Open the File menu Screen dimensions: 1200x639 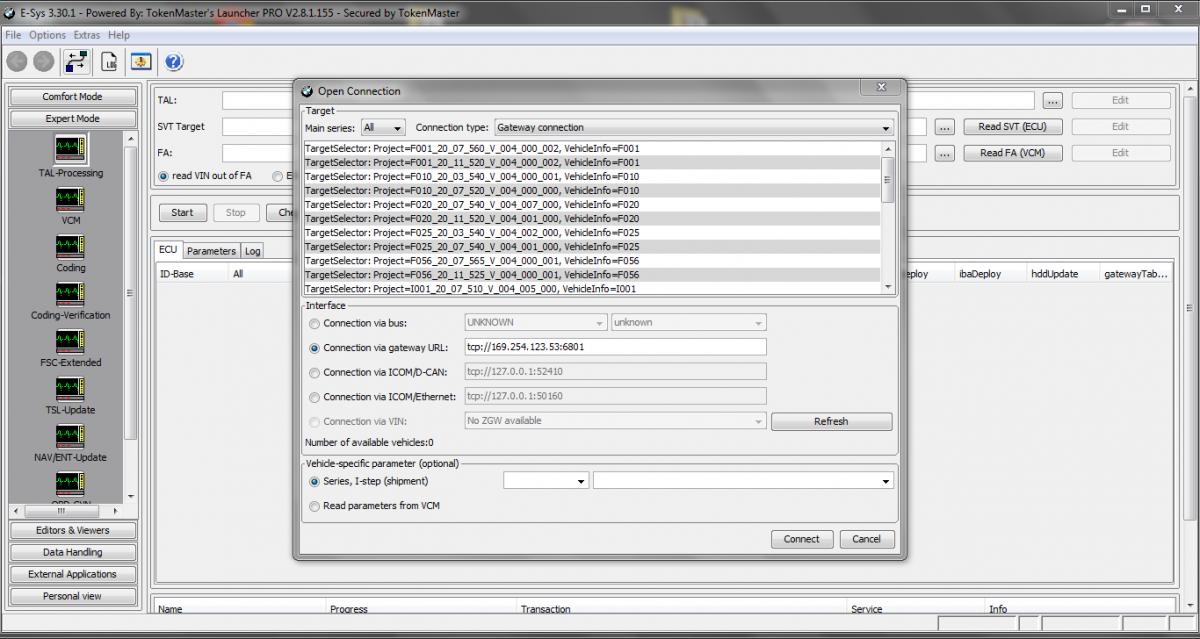(x=13, y=35)
